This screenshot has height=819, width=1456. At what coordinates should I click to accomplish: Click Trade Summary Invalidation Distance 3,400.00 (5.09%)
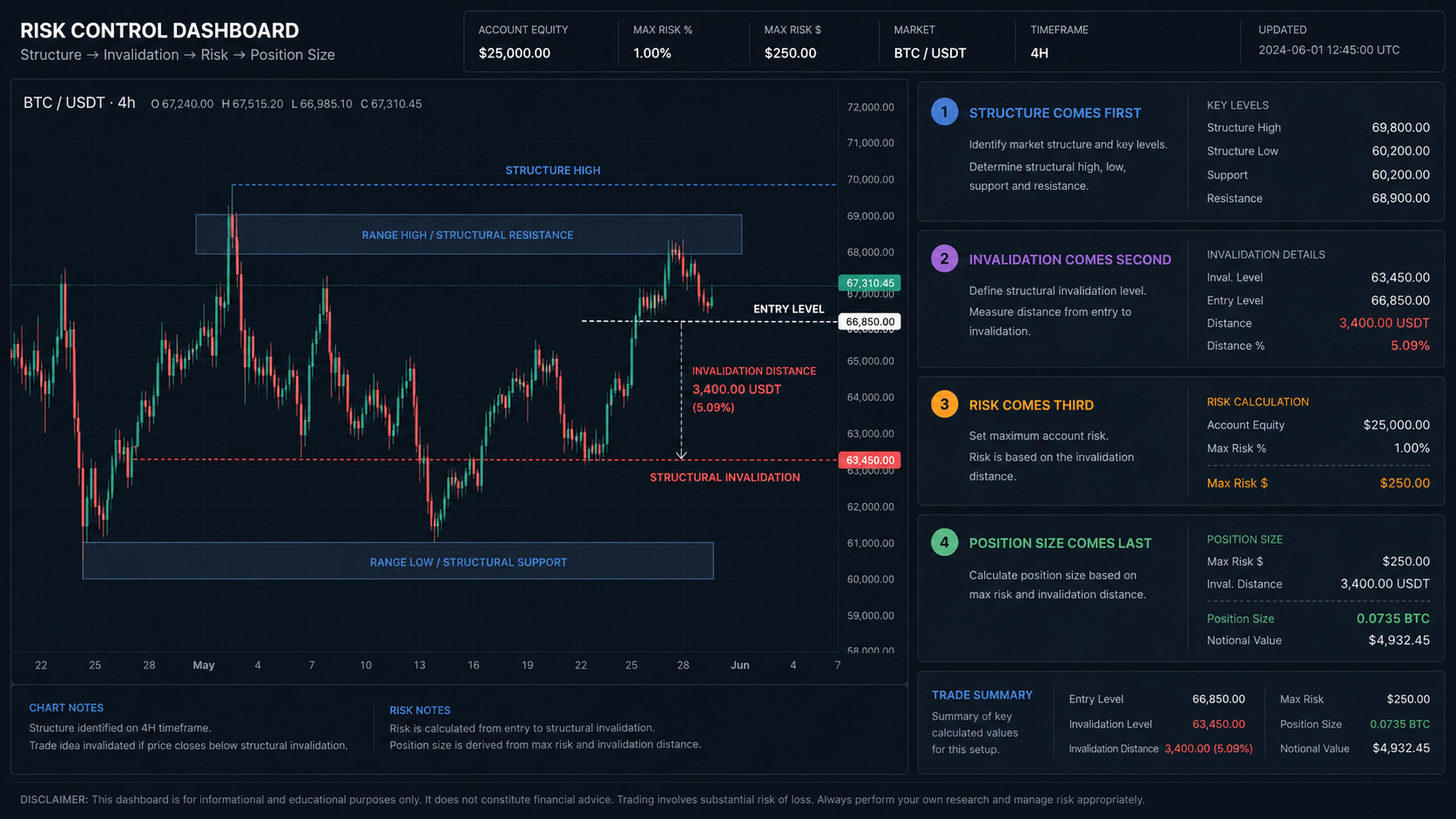click(x=1208, y=749)
